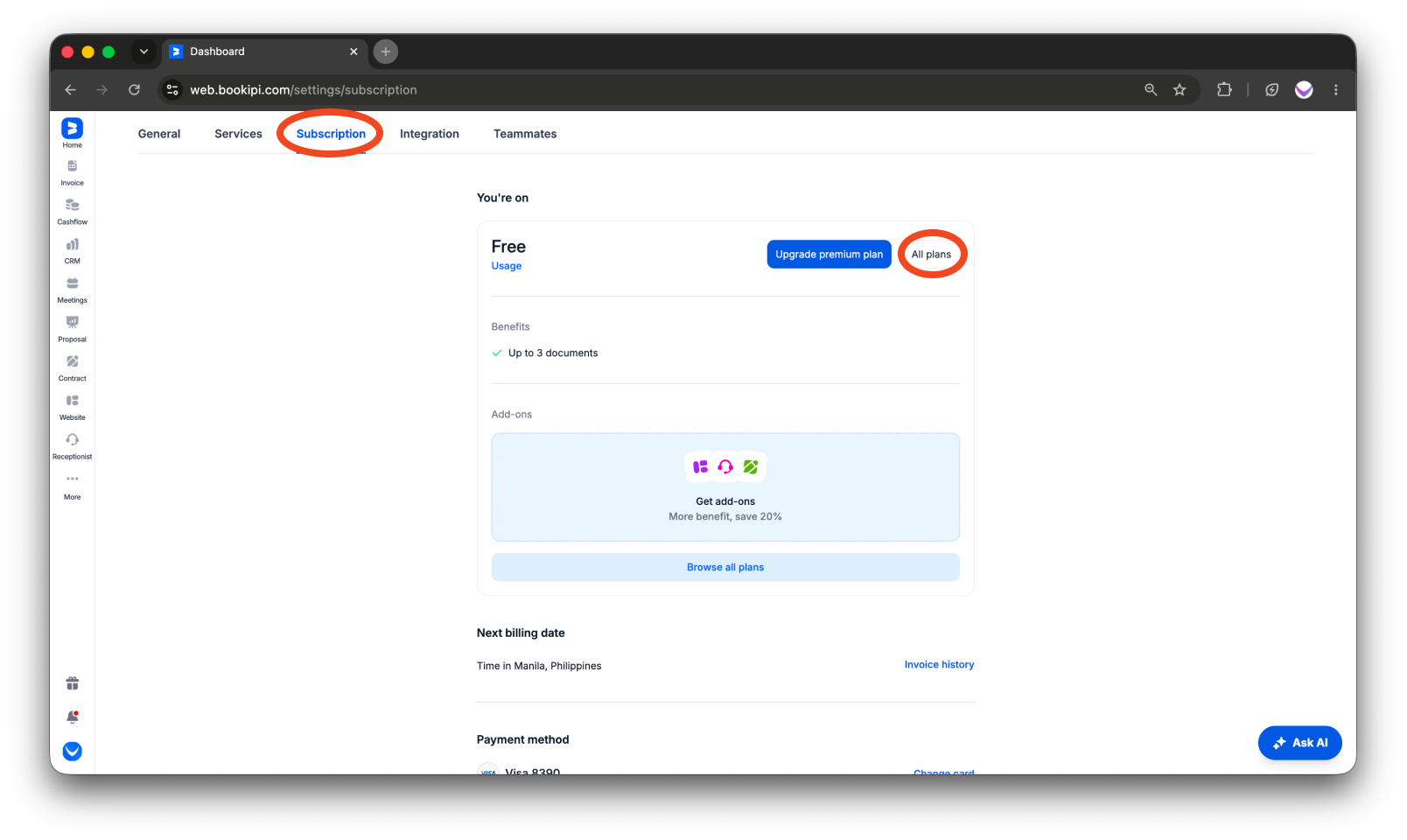
Task: Expand the More menu in sidebar
Action: coord(72,486)
